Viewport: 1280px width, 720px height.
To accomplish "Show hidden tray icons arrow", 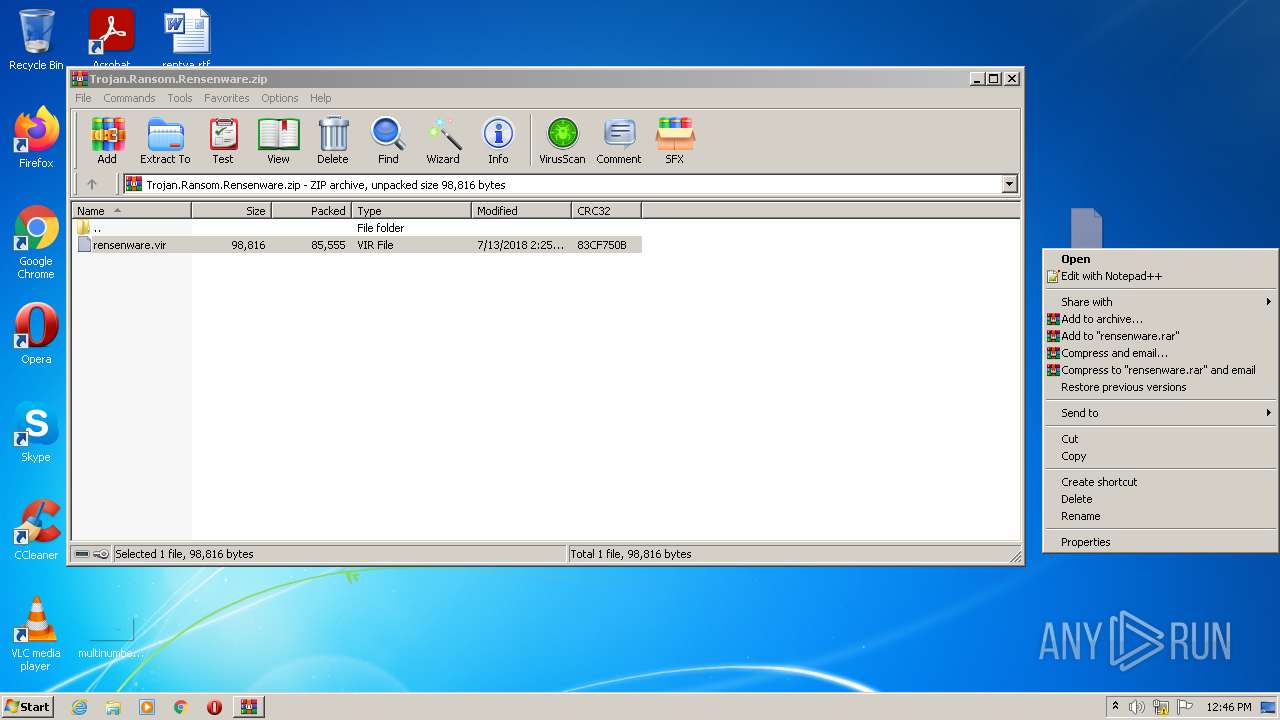I will point(1115,707).
